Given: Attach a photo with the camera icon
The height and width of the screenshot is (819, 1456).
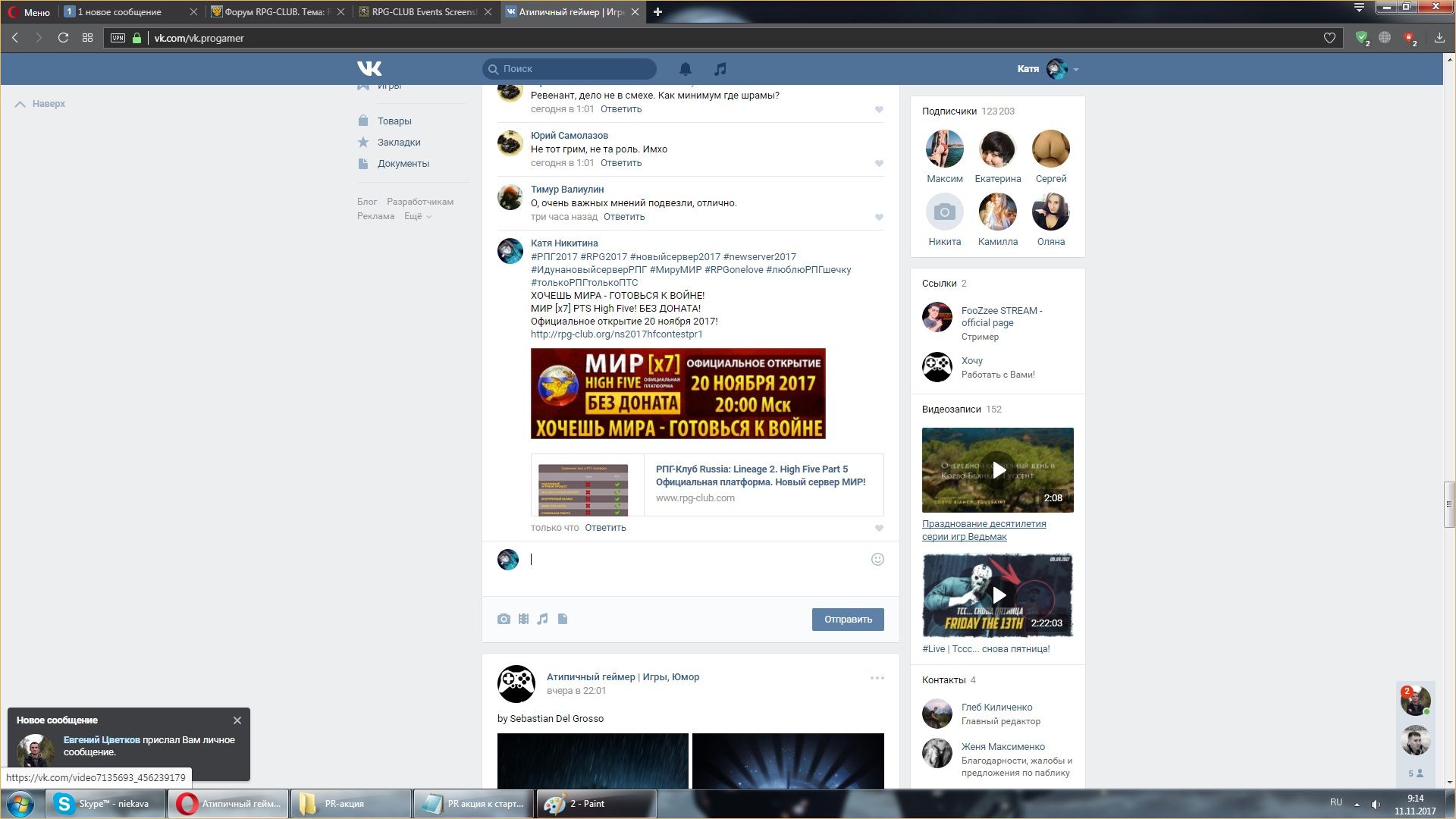Looking at the screenshot, I should coord(504,619).
